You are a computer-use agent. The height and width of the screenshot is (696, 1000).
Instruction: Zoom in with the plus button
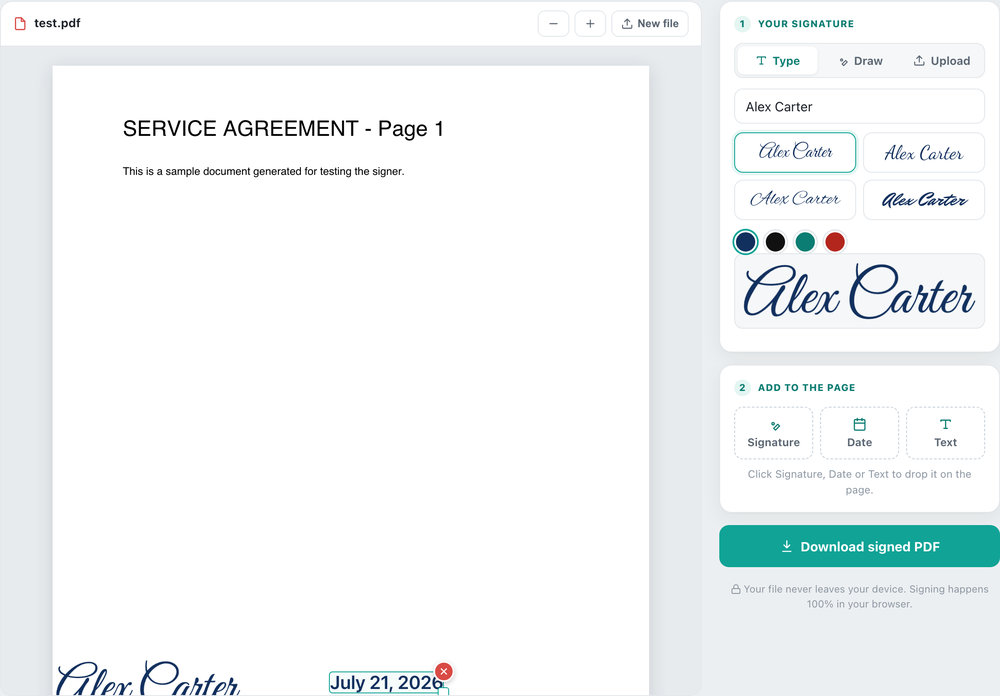pyautogui.click(x=590, y=24)
